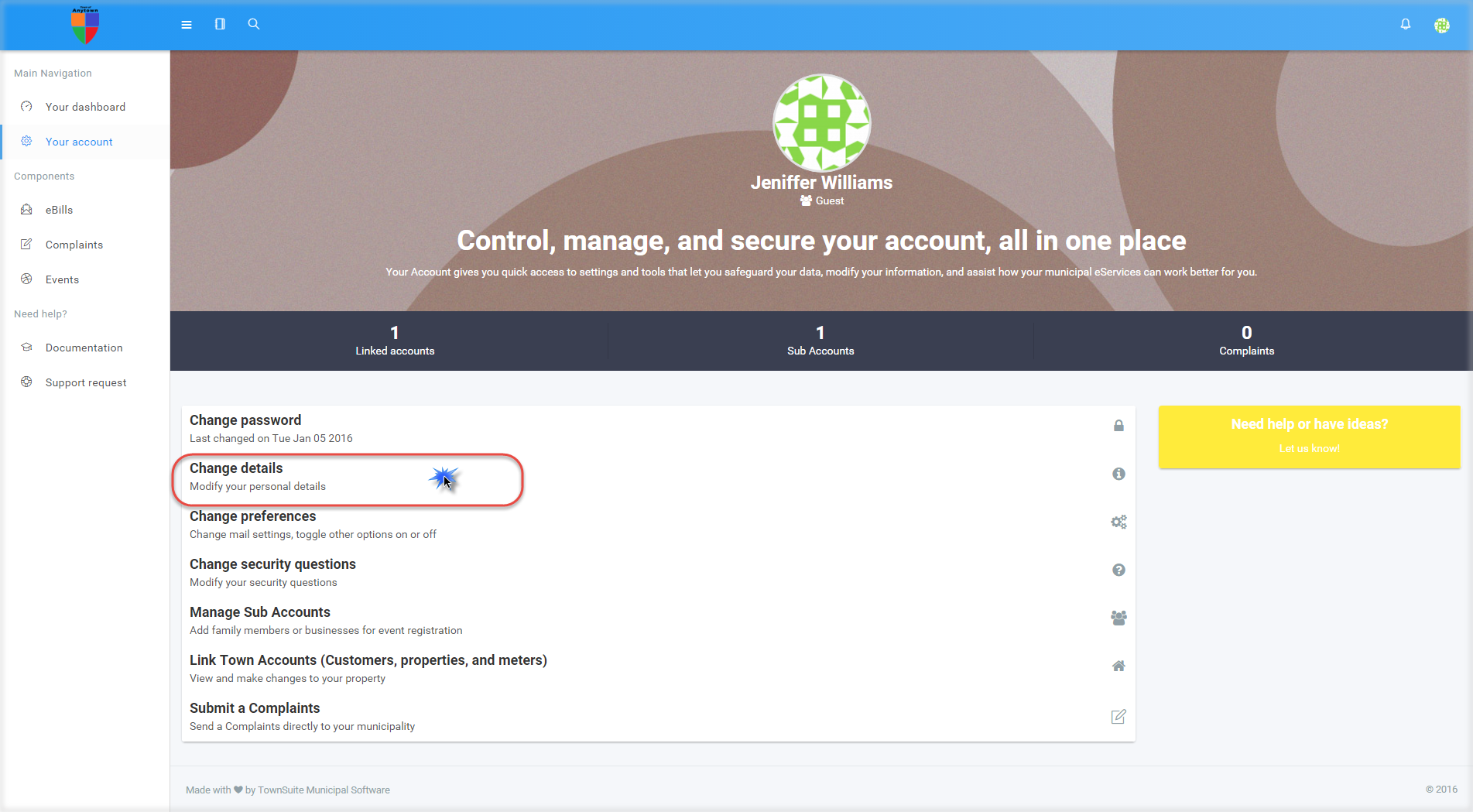Viewport: 1473px width, 812px height.
Task: Click Jeniffer Williams large profile avatar
Action: pos(821,122)
